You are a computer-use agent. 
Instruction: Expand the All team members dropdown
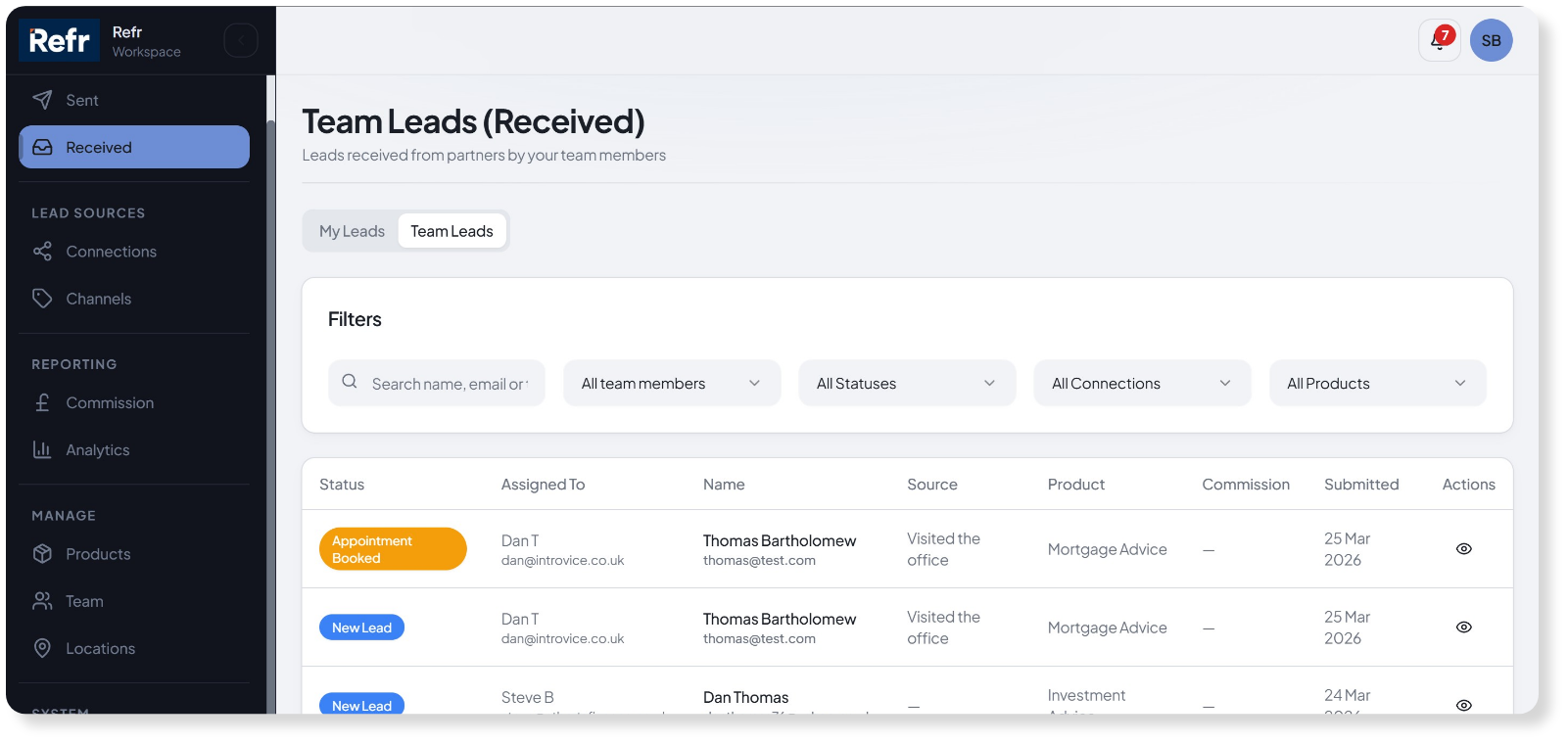tap(671, 383)
